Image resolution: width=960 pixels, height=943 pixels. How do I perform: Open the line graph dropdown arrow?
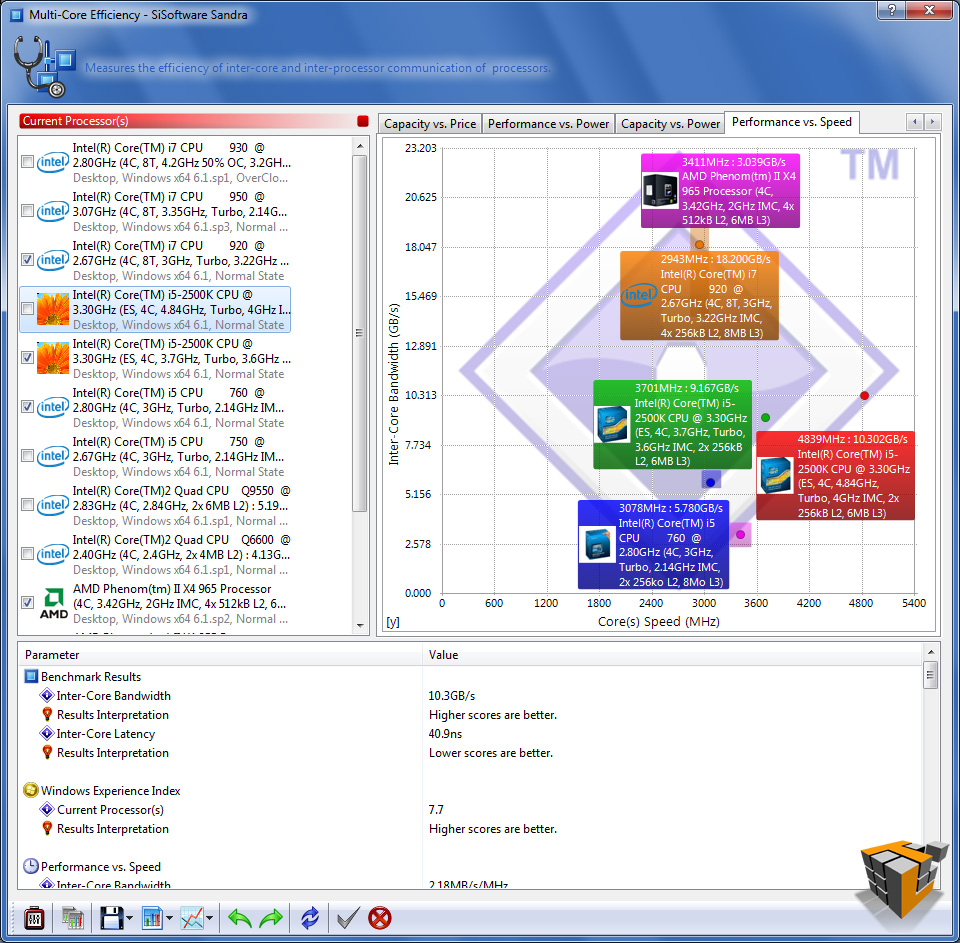pos(209,918)
